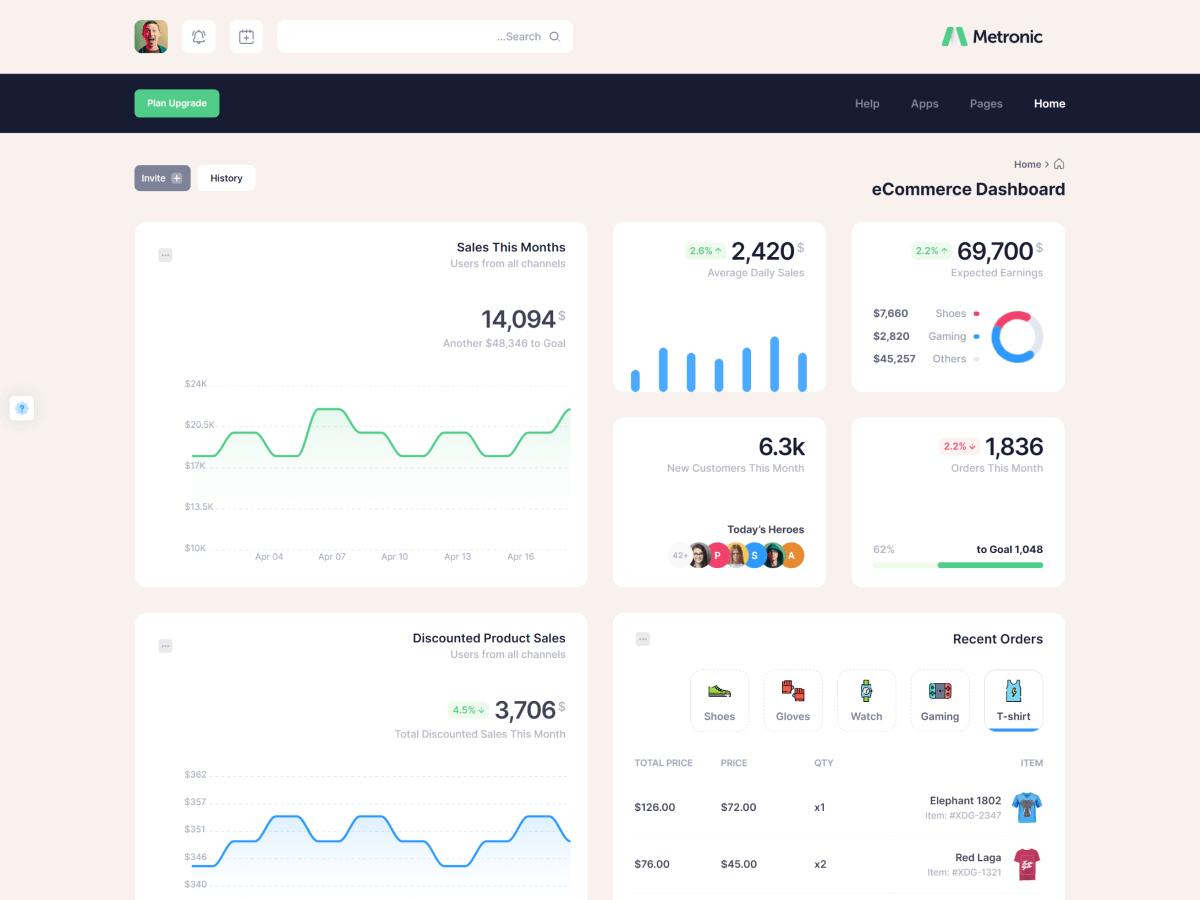Image resolution: width=1200 pixels, height=900 pixels.
Task: Click the Metronic logo
Action: (x=992, y=37)
